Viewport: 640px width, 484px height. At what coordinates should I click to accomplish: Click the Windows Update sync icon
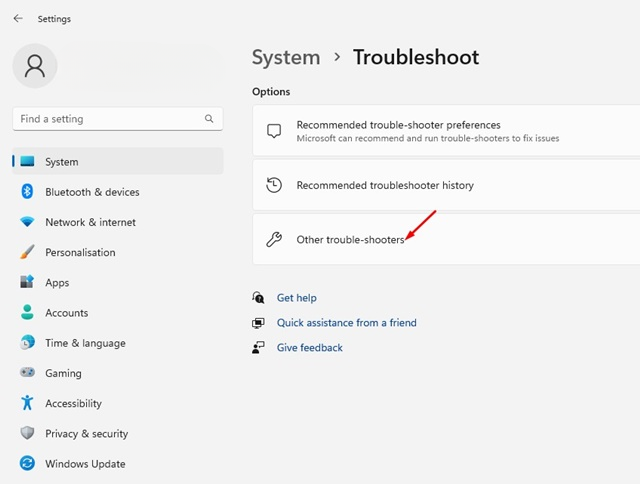[x=27, y=463]
